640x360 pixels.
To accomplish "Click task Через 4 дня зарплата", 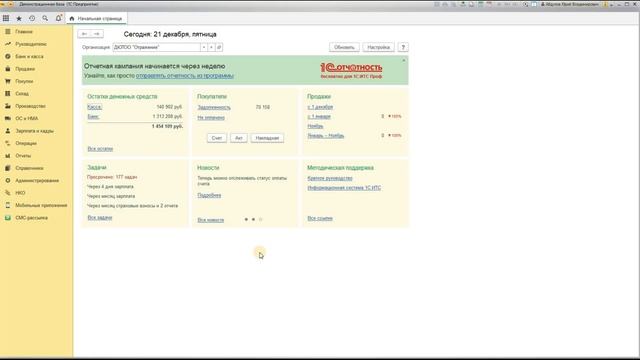I will pyautogui.click(x=110, y=187).
